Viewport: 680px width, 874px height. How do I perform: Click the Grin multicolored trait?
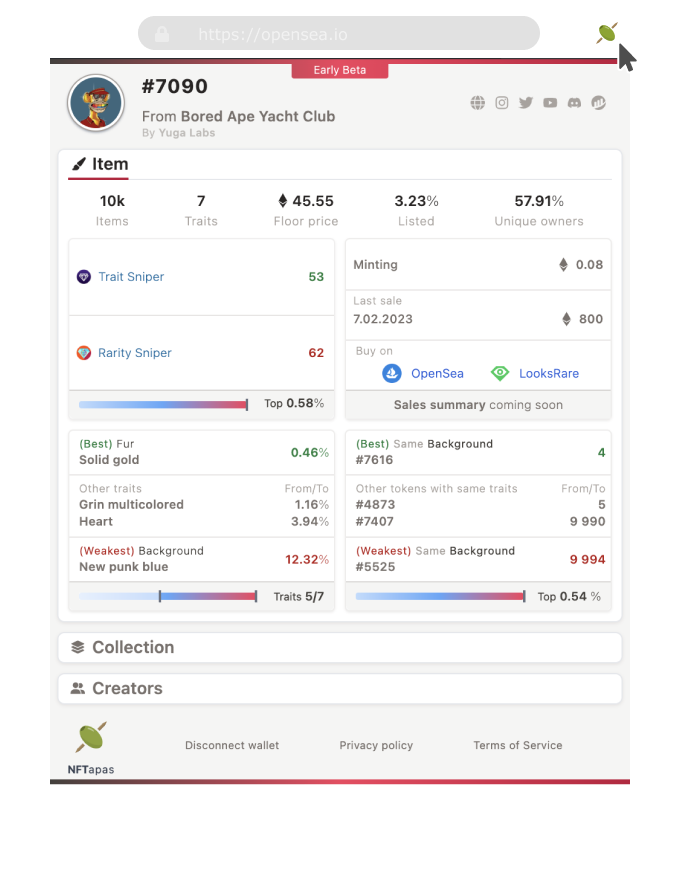click(x=131, y=504)
